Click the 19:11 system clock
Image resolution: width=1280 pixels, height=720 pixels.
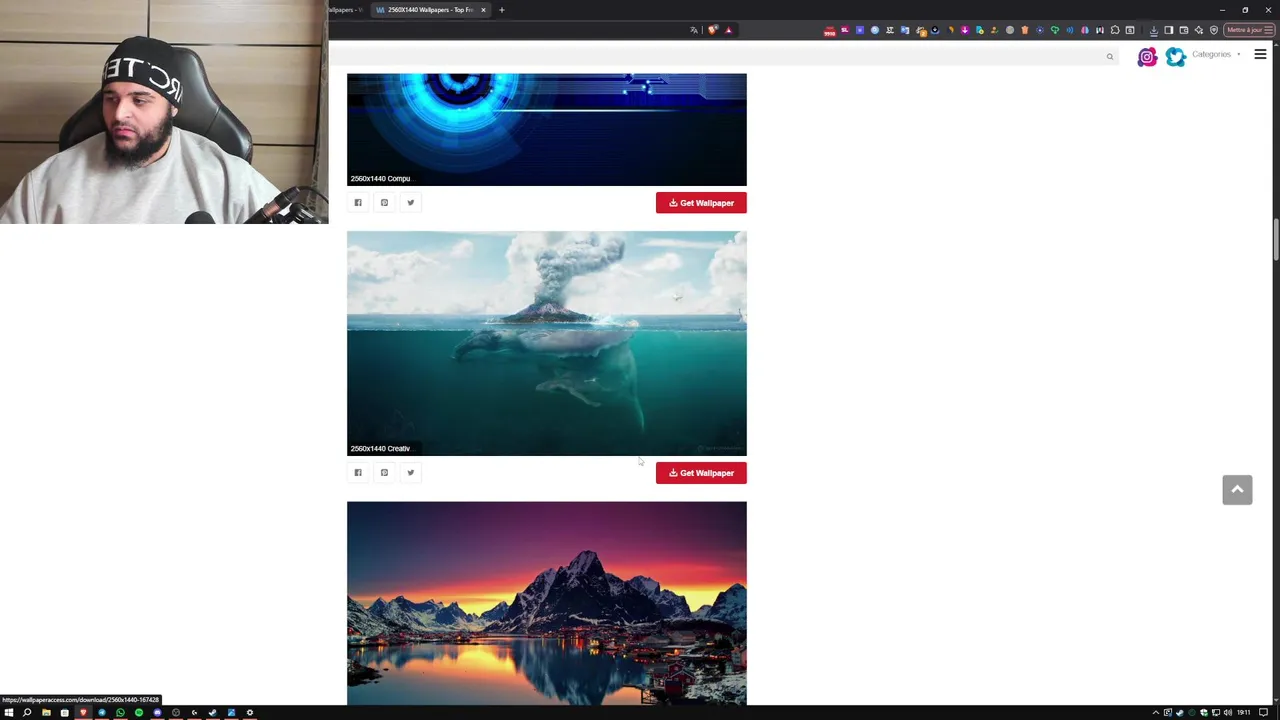point(1244,712)
